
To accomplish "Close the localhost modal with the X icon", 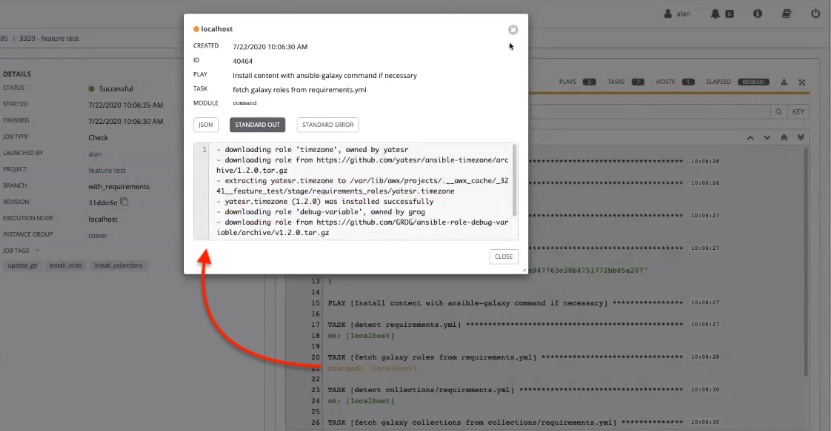I will click(512, 30).
